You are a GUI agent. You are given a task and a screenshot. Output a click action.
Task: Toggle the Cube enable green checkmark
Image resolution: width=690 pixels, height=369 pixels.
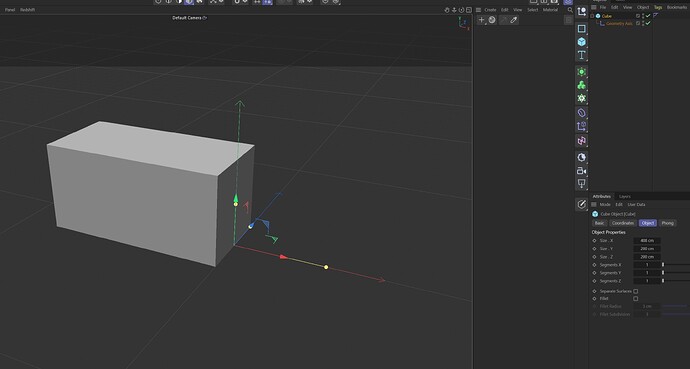648,16
